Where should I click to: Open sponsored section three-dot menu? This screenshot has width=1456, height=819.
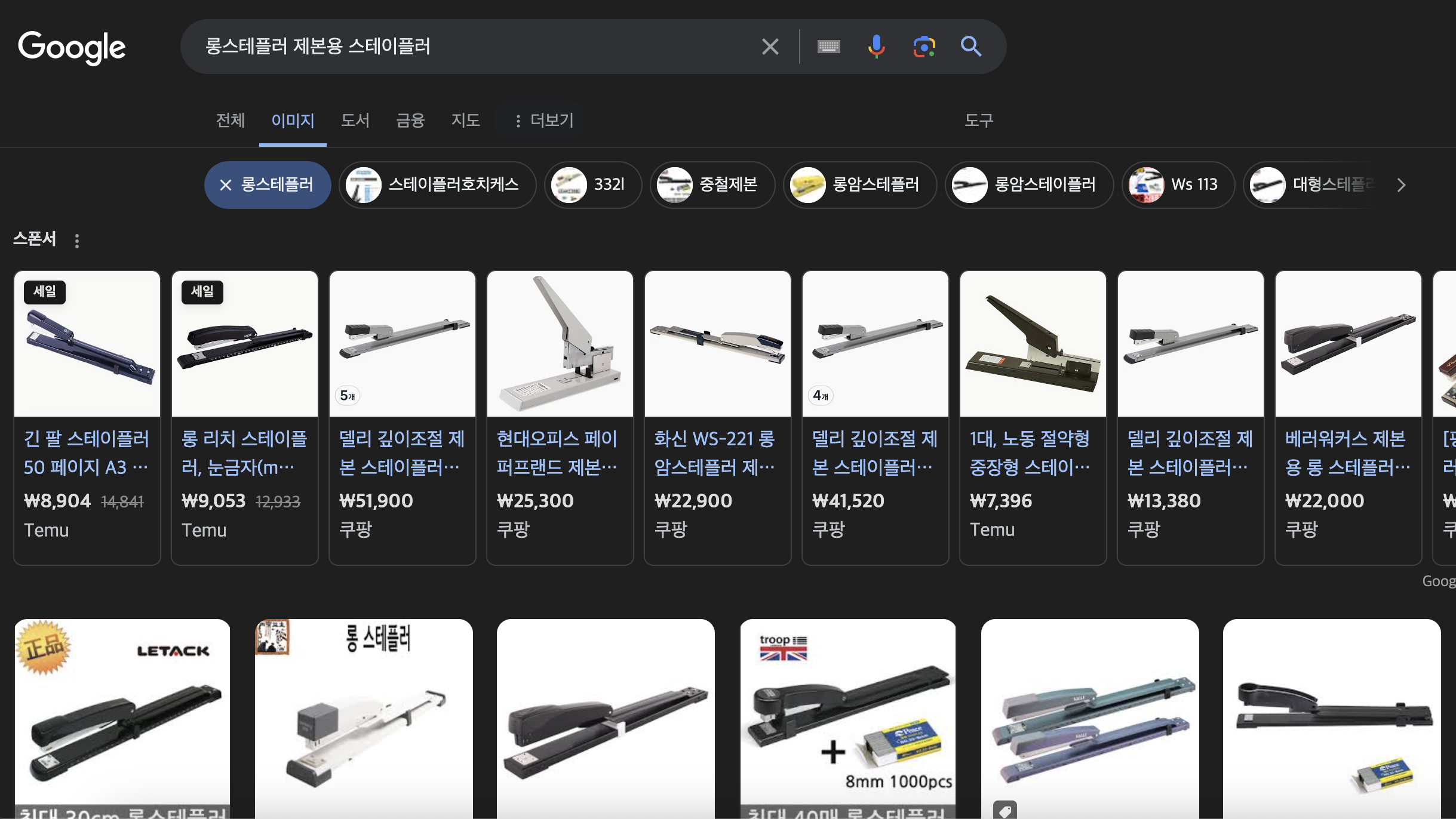pos(77,241)
